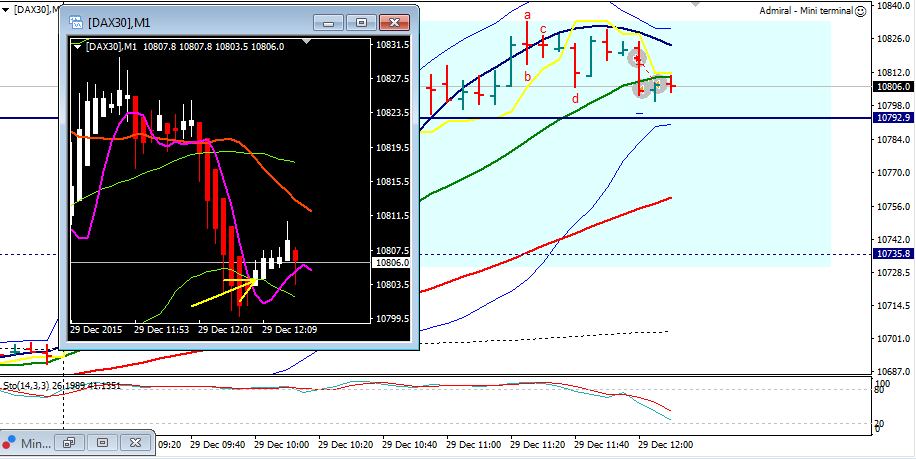Select the red letter 'c' chart label
Image resolution: width=916 pixels, height=459 pixels.
pyautogui.click(x=543, y=29)
